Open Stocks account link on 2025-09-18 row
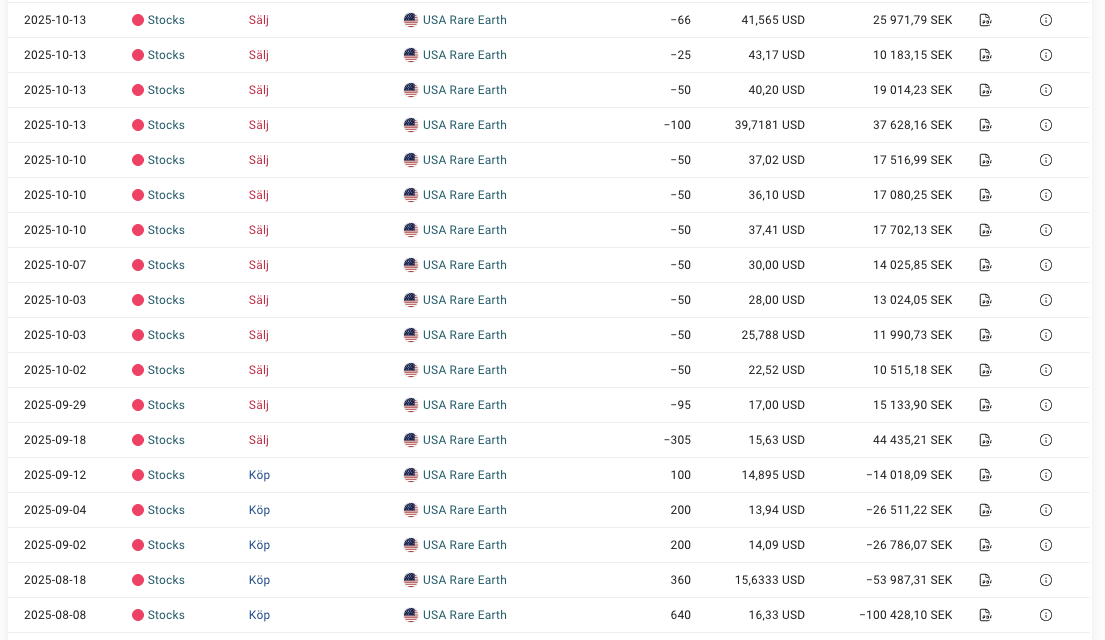The width and height of the screenshot is (1105, 640). pos(166,440)
